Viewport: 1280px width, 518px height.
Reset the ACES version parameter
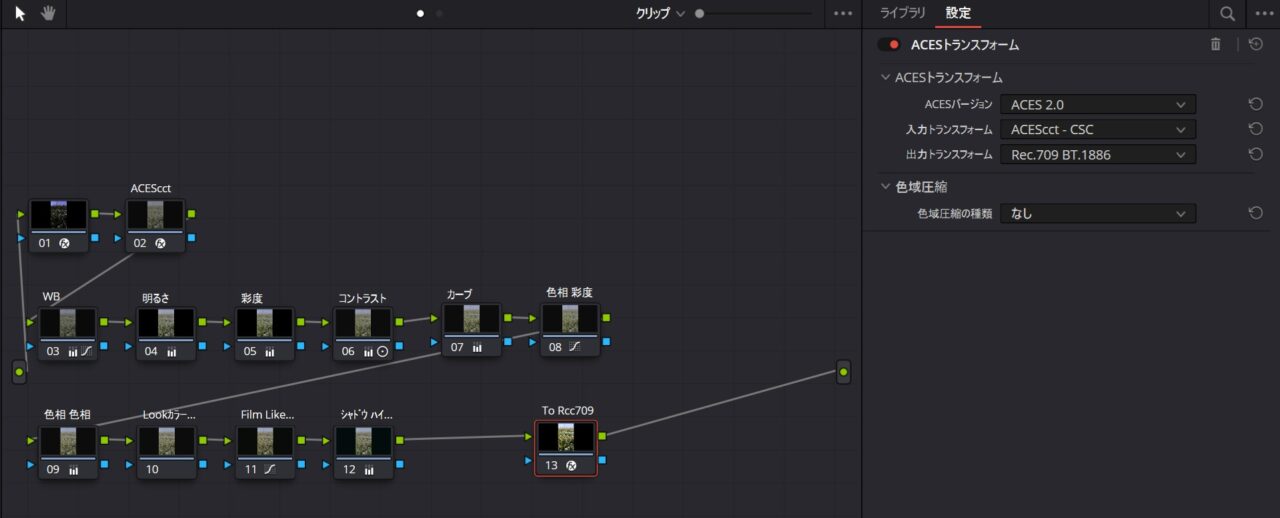coord(1255,104)
